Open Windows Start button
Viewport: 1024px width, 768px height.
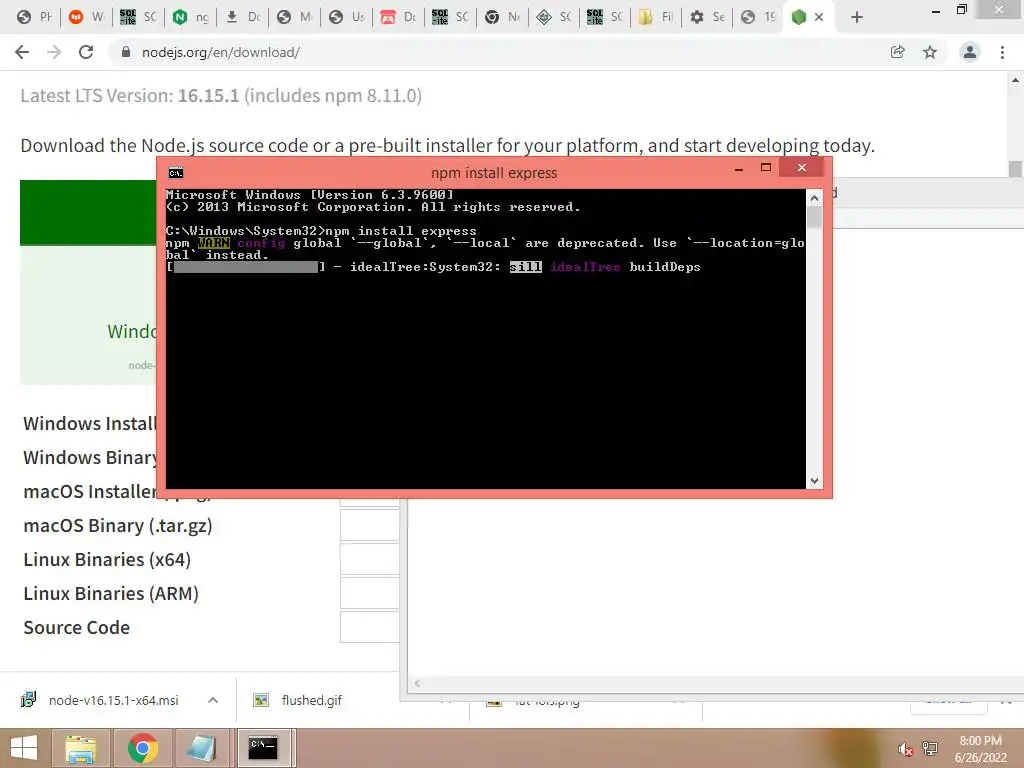[x=24, y=748]
